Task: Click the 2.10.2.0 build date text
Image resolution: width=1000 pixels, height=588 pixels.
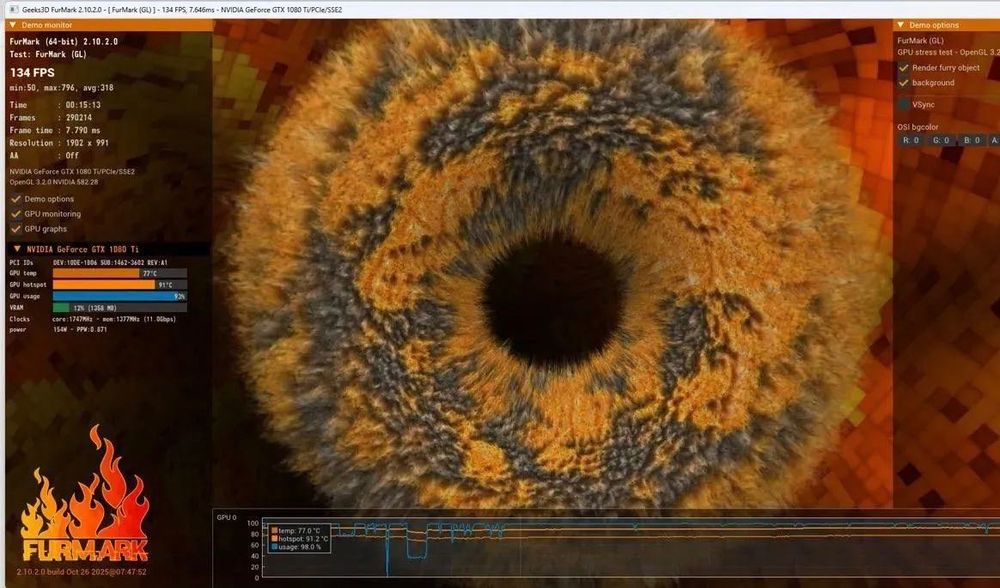Action: tap(82, 572)
